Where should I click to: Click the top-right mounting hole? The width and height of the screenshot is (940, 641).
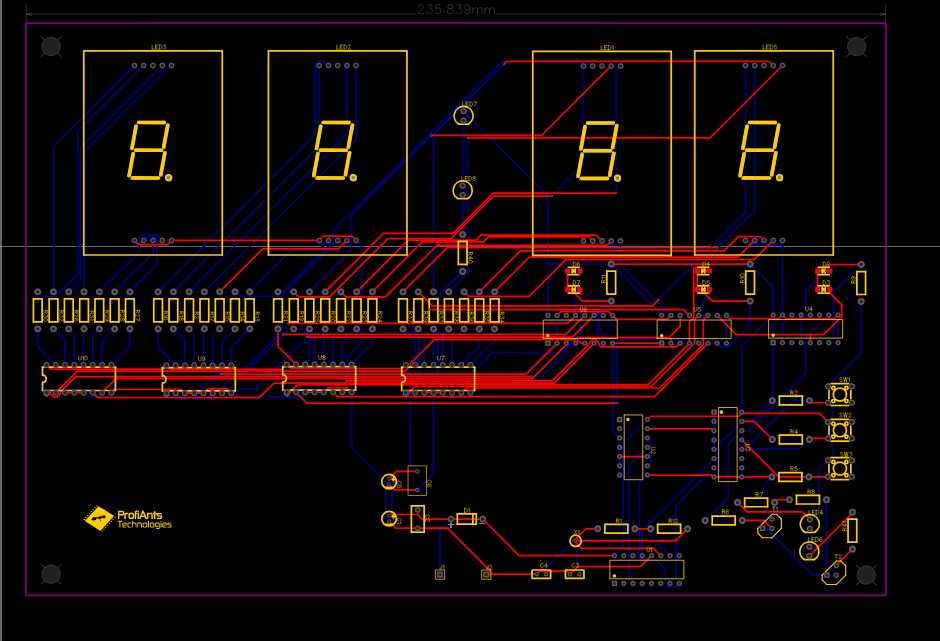pos(856,46)
